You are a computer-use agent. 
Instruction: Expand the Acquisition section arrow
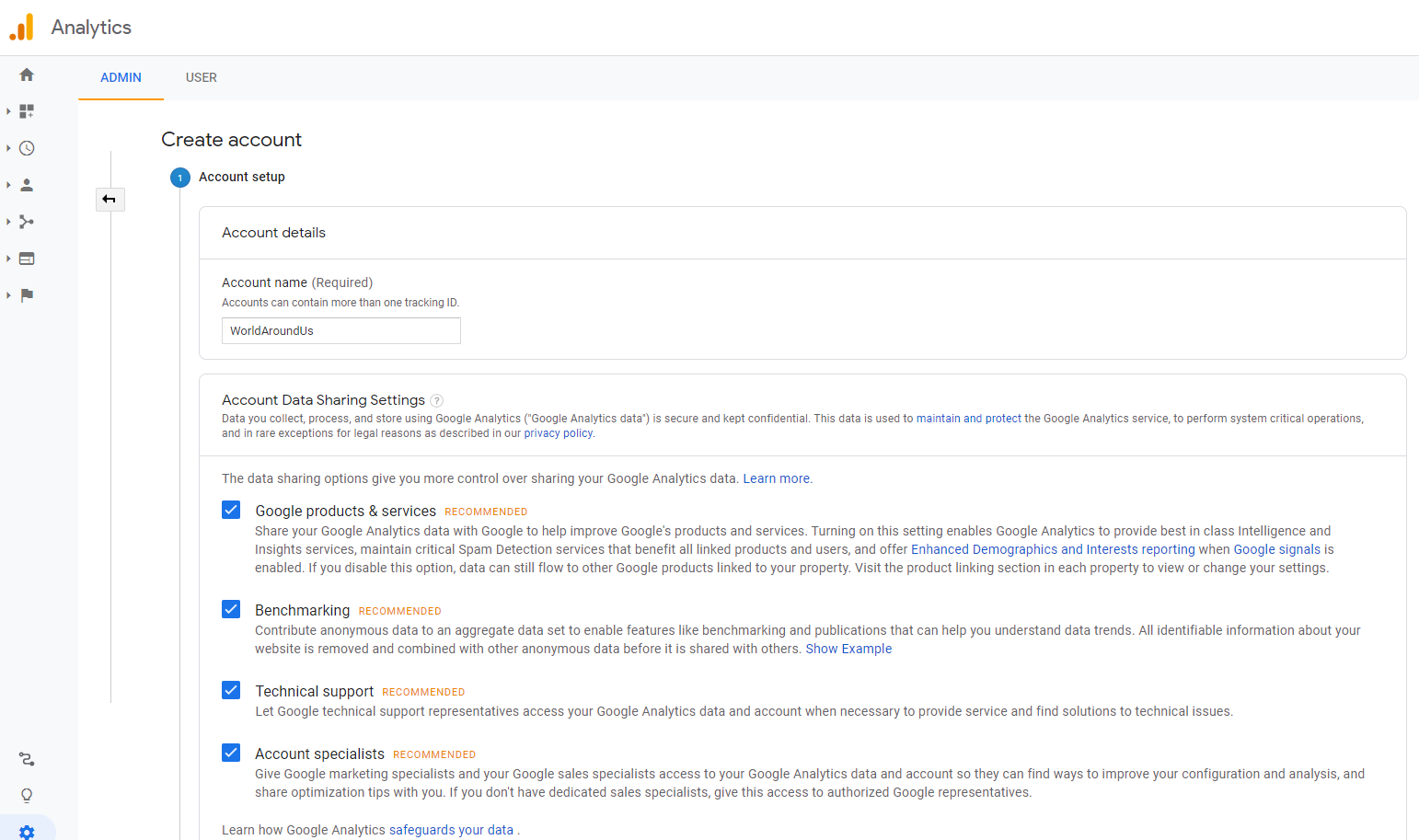point(8,222)
